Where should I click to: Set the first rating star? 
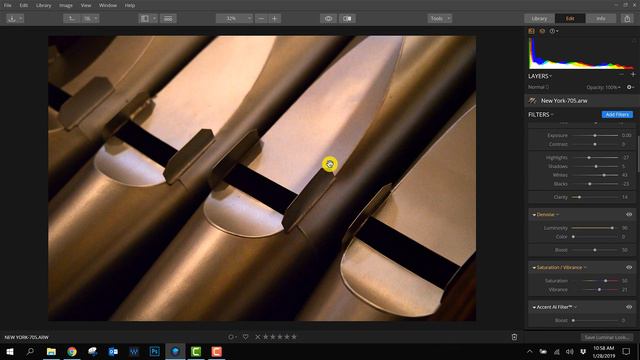click(266, 337)
